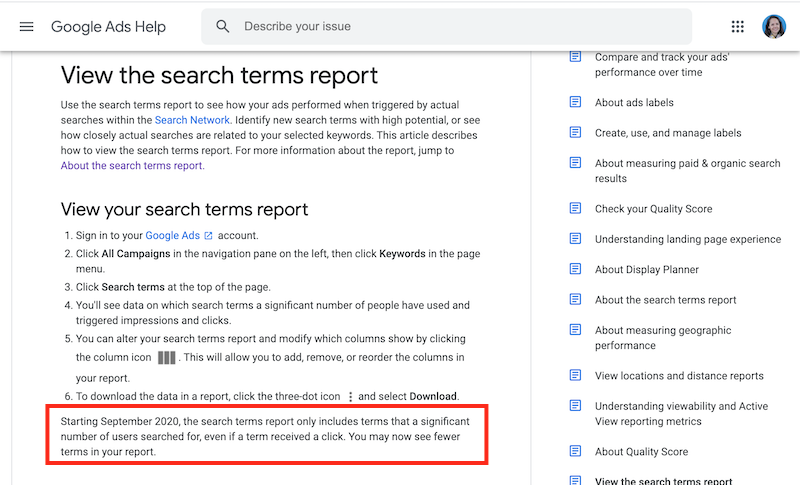This screenshot has width=800, height=485.
Task: Click the bold 'Keywords' text in step 2
Action: [x=402, y=253]
